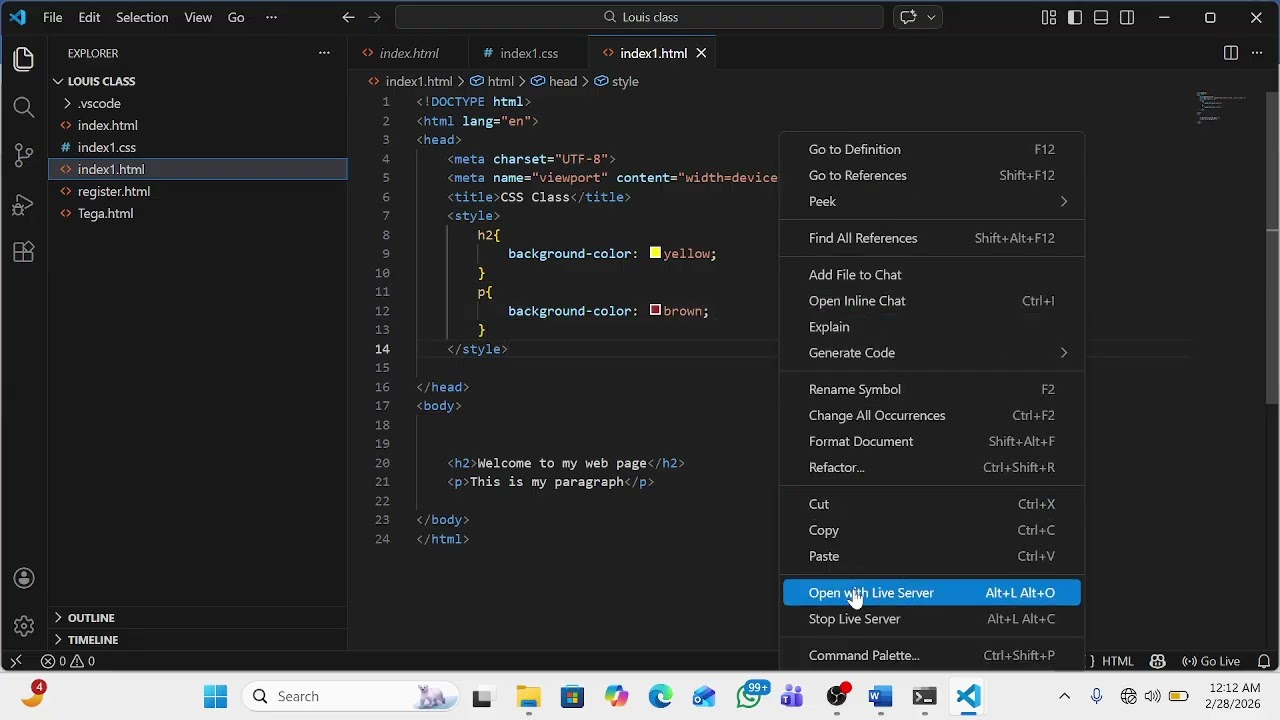Viewport: 1280px width, 720px height.
Task: Open the Accounts menu icon
Action: click(24, 578)
